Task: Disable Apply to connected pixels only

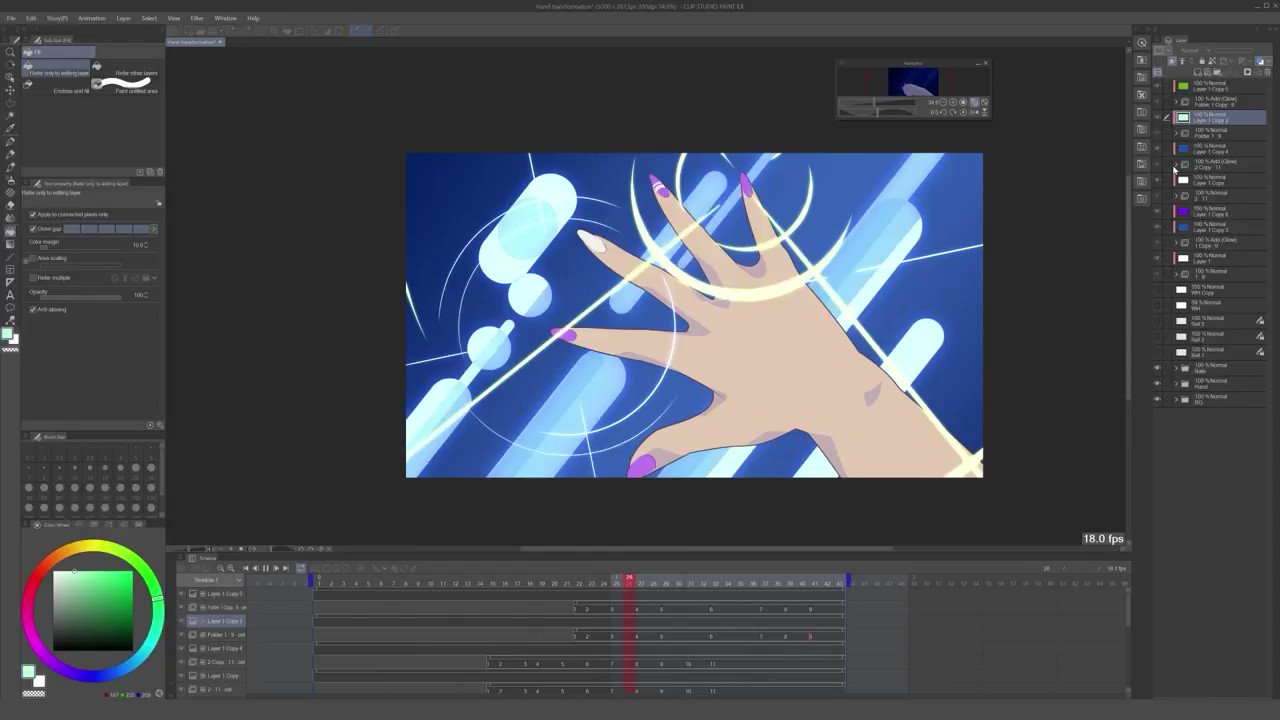Action: [x=33, y=214]
